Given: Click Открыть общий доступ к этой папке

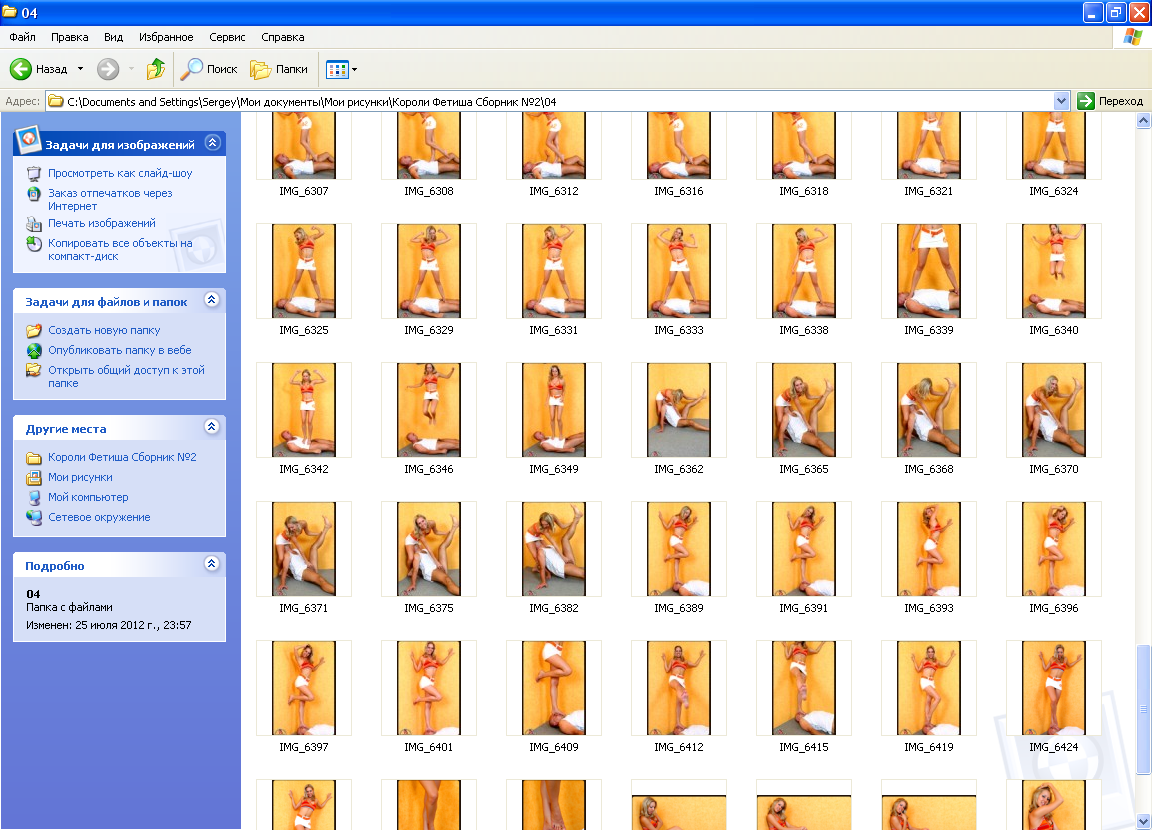Looking at the screenshot, I should (x=126, y=376).
